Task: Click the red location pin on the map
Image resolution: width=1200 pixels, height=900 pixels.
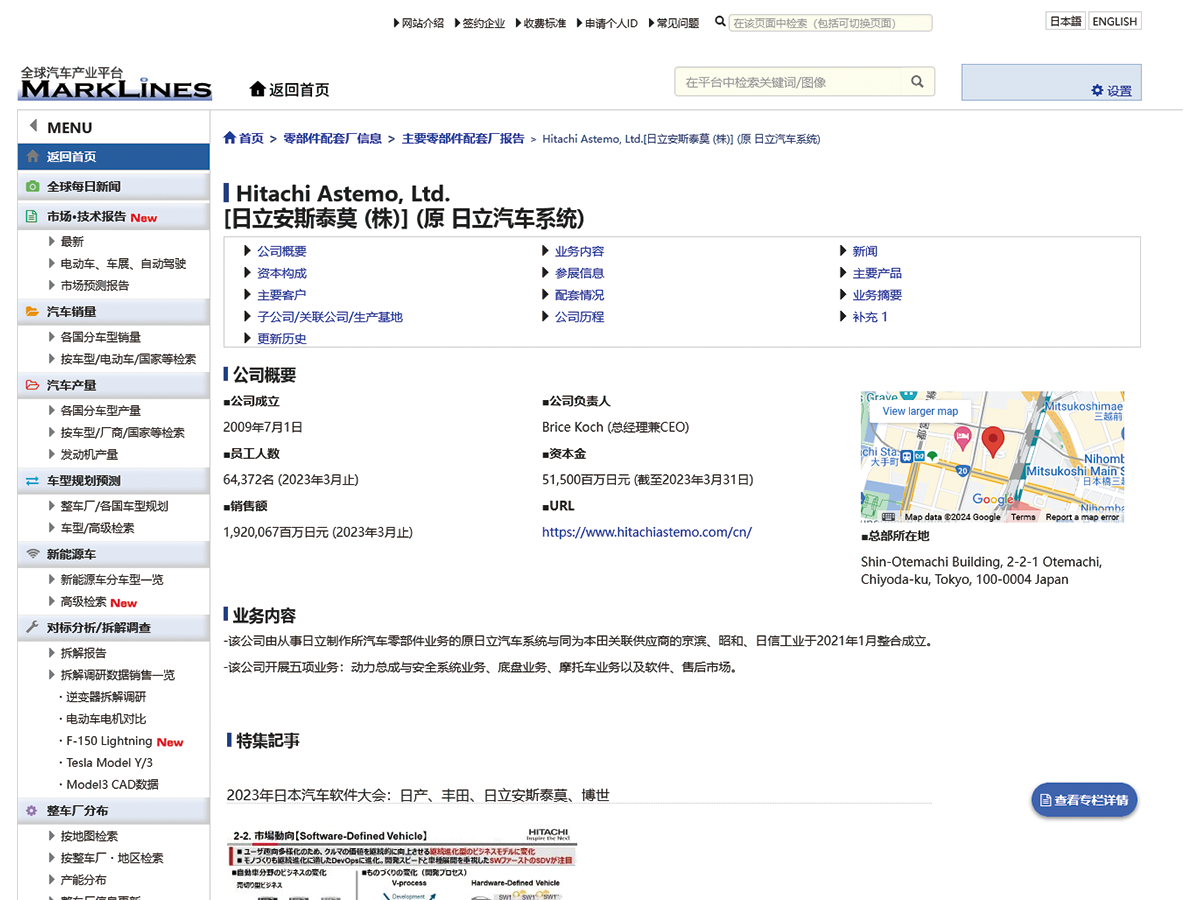Action: point(993,441)
